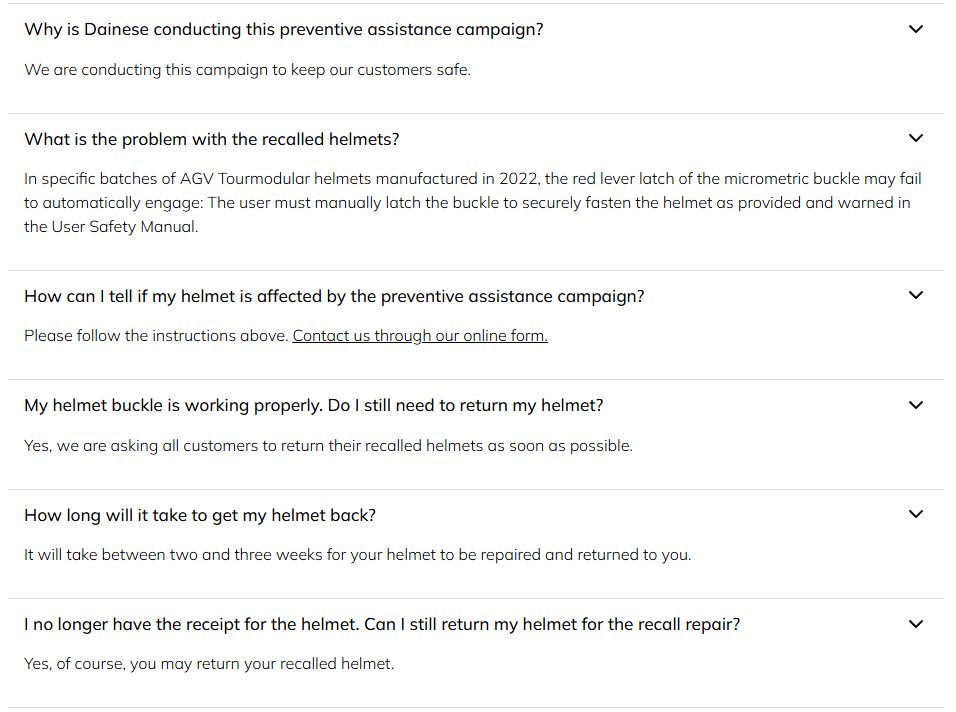Click the 'Yes, of course' answer text

[209, 664]
